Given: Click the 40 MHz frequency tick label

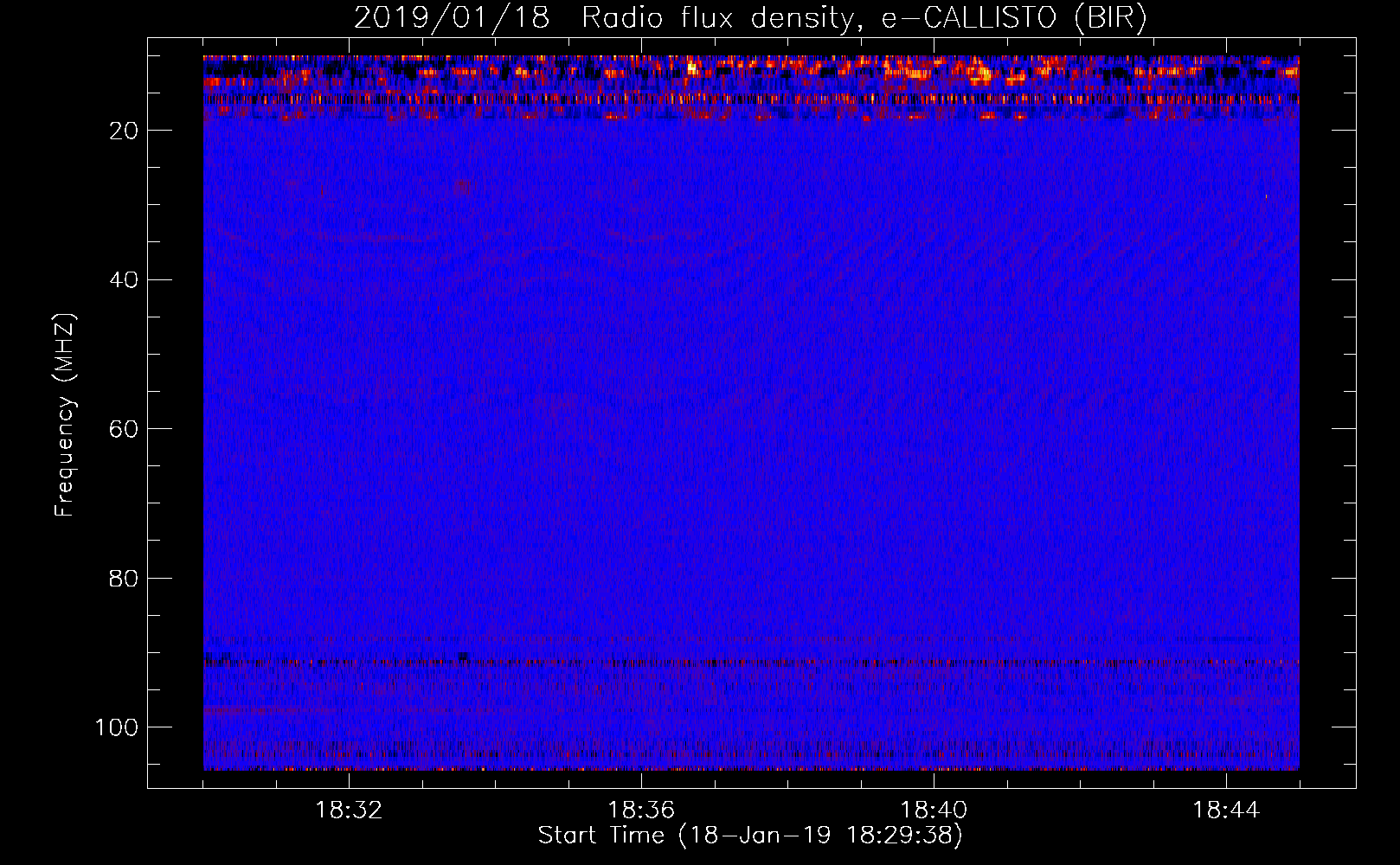Looking at the screenshot, I should click(124, 280).
